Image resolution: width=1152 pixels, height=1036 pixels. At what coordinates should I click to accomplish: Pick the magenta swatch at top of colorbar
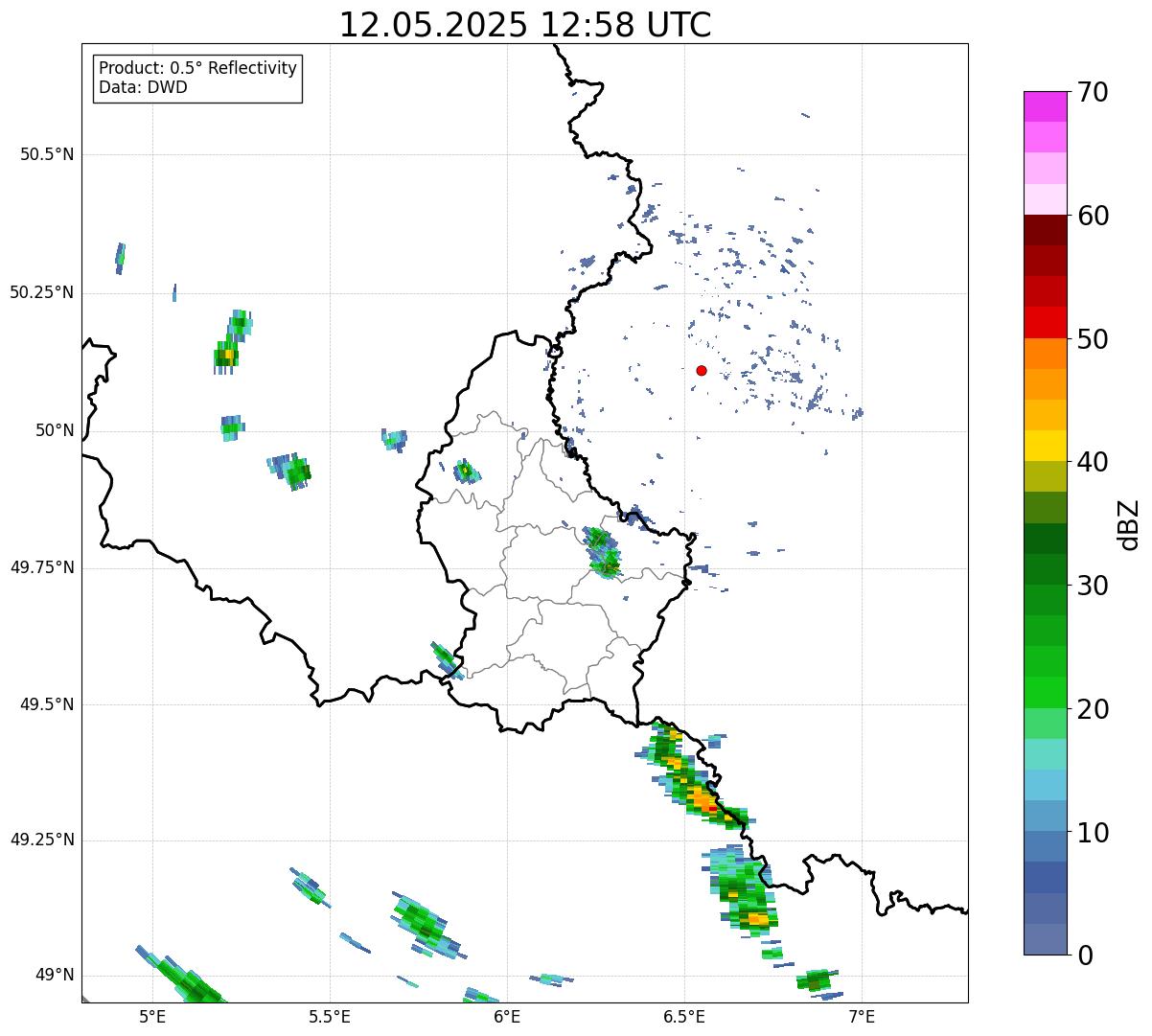[1046, 106]
